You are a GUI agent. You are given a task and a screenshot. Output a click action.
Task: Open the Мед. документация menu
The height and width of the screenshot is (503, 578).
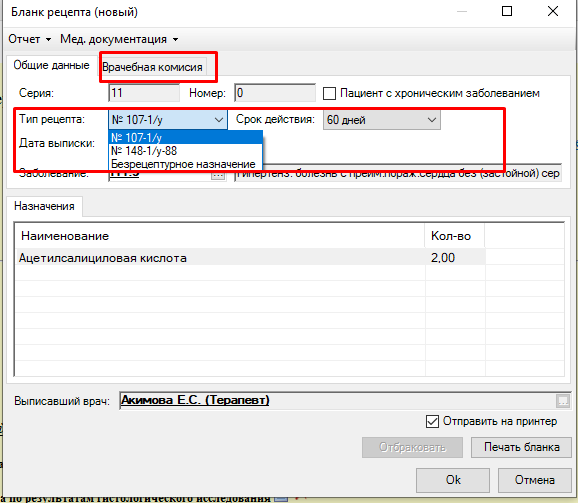coord(119,39)
